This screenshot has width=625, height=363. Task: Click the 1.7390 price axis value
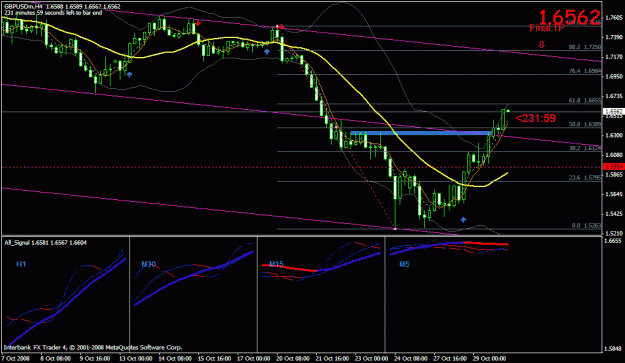[614, 37]
